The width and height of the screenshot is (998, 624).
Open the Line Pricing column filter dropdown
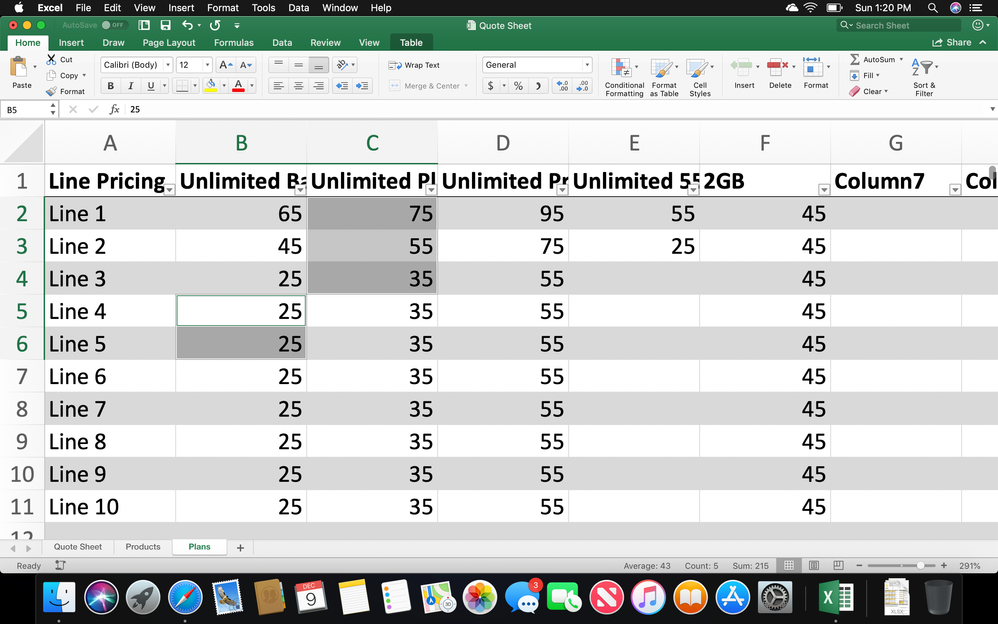[170, 190]
